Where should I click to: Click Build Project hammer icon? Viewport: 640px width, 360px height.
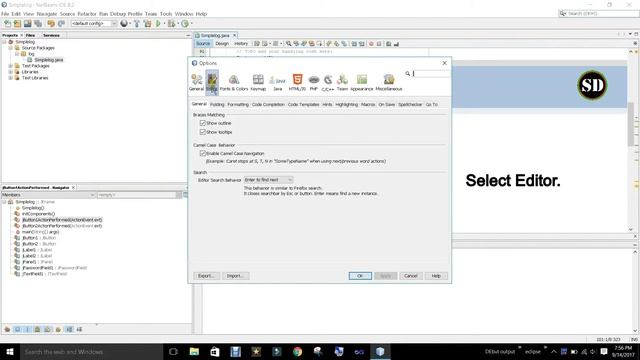coord(137,24)
